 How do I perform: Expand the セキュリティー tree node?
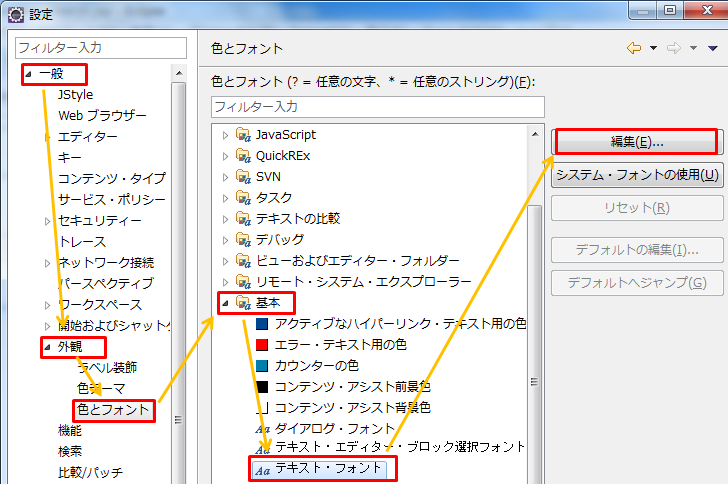pyautogui.click(x=47, y=221)
